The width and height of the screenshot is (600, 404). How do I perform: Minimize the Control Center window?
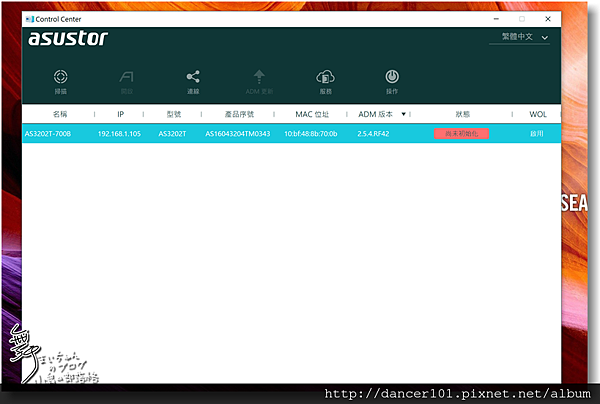(x=496, y=19)
